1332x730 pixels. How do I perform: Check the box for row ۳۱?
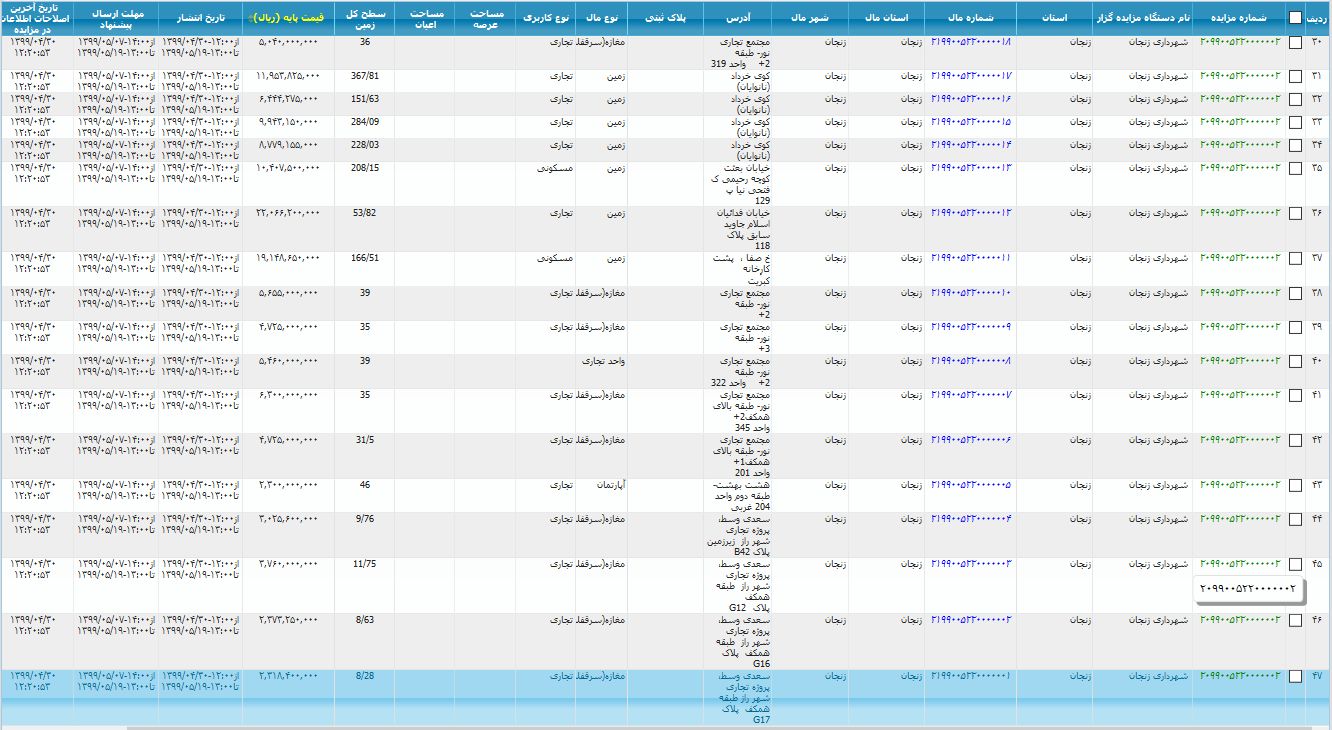click(1295, 77)
